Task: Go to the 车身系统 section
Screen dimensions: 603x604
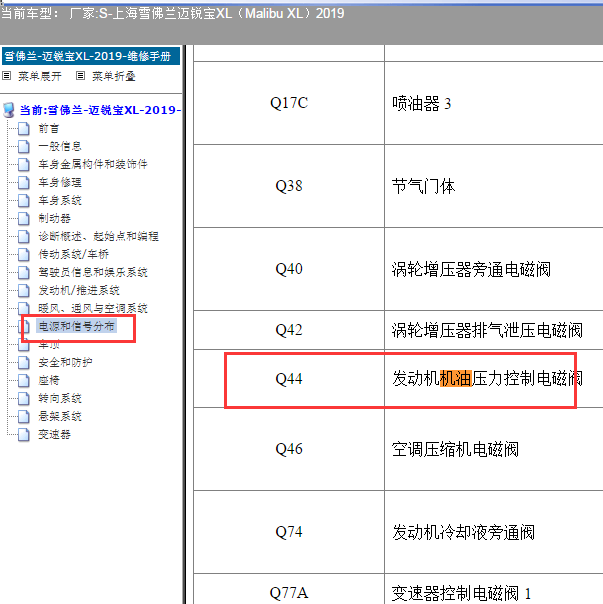Action: [x=60, y=200]
